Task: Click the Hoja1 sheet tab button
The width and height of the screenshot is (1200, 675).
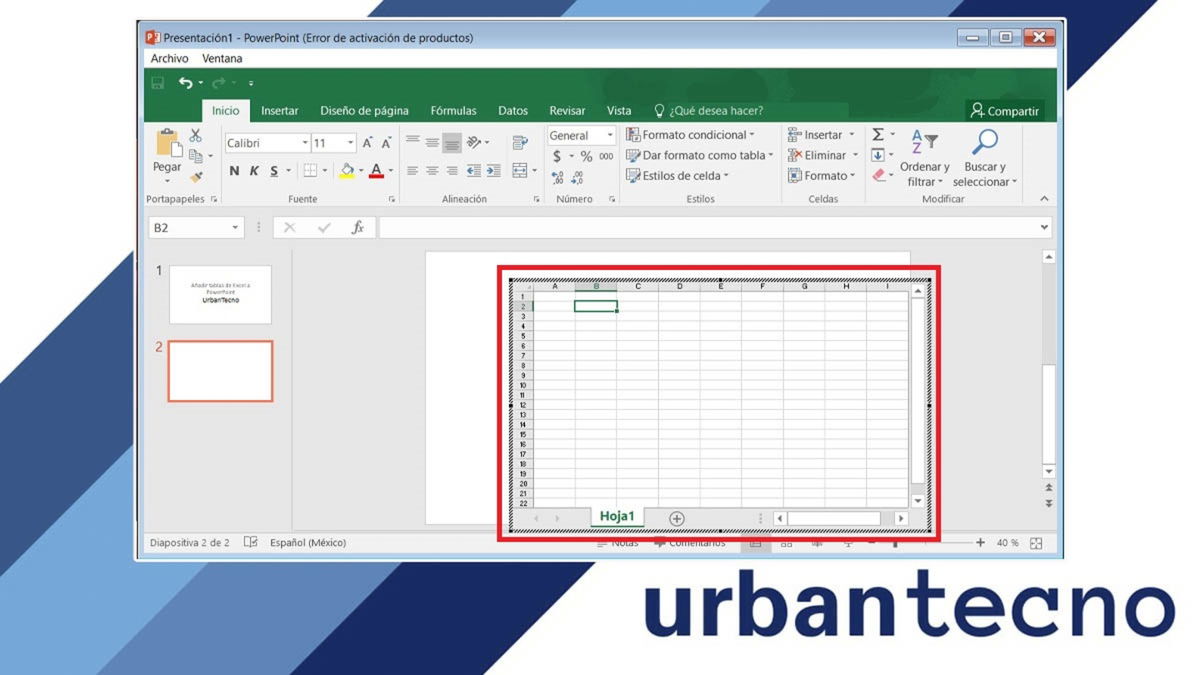Action: click(616, 516)
